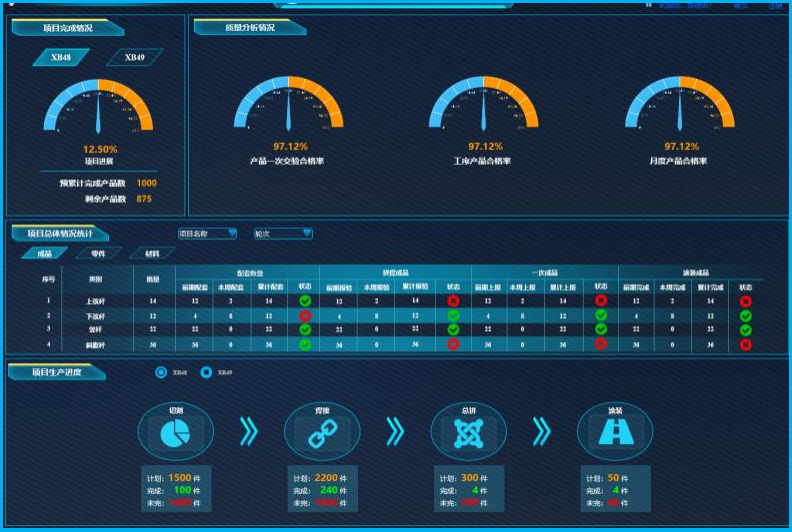This screenshot has height=532, width=792.
Task: Click the 工序产品合格率 gauge
Action: [x=484, y=103]
